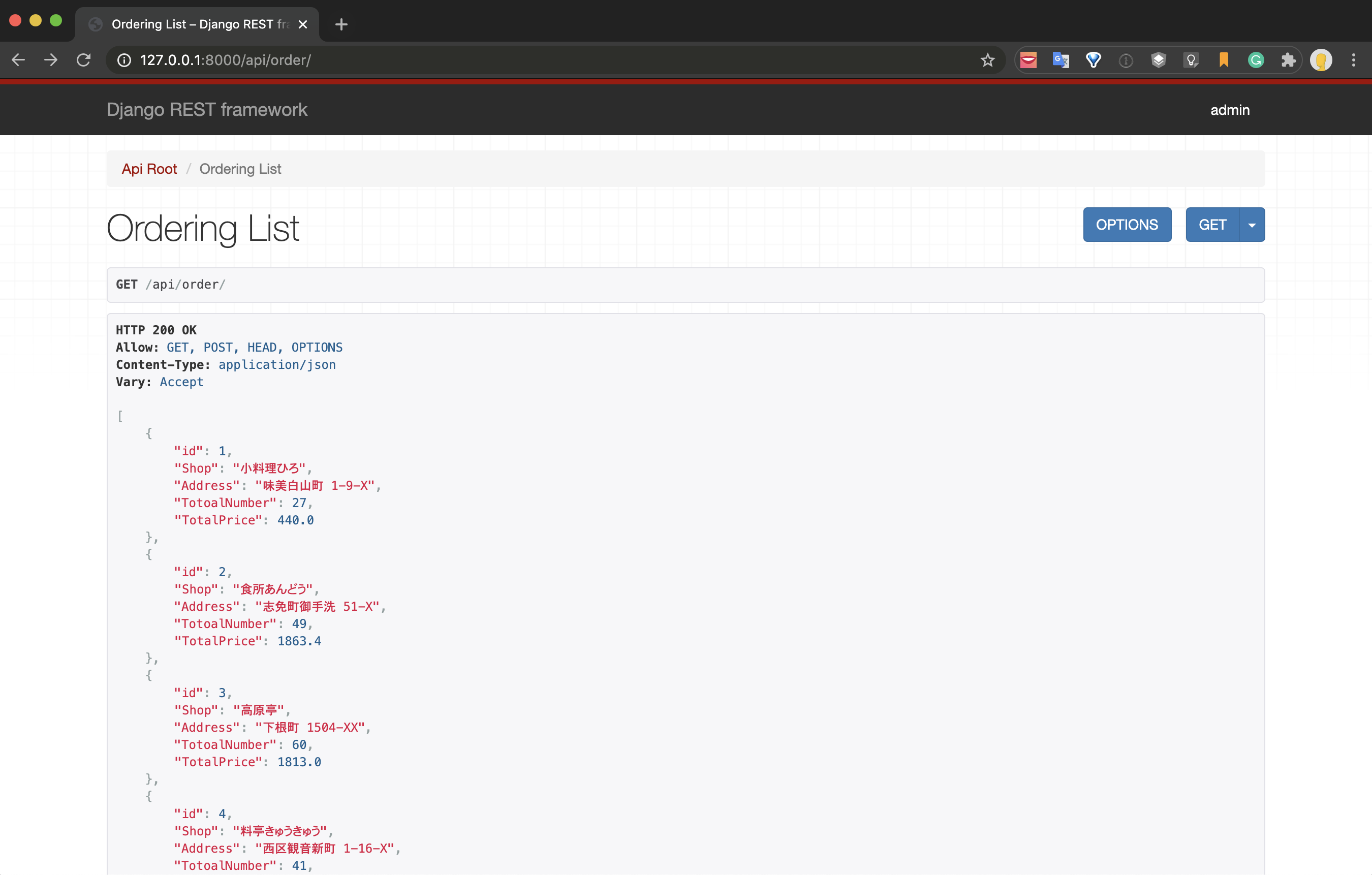Send an OPTIONS request
This screenshot has width=1372, height=875.
pyautogui.click(x=1127, y=224)
